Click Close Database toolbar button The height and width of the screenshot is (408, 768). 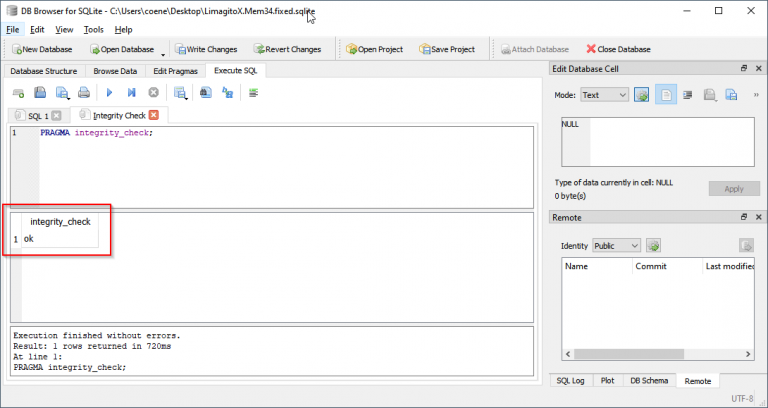coord(619,49)
